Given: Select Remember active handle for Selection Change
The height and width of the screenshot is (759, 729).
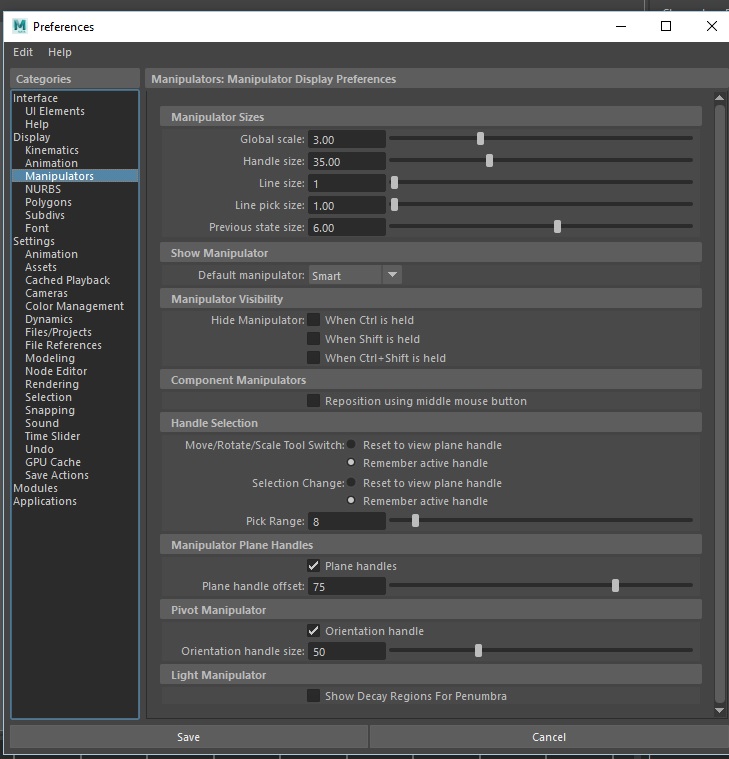Looking at the screenshot, I should pos(351,500).
